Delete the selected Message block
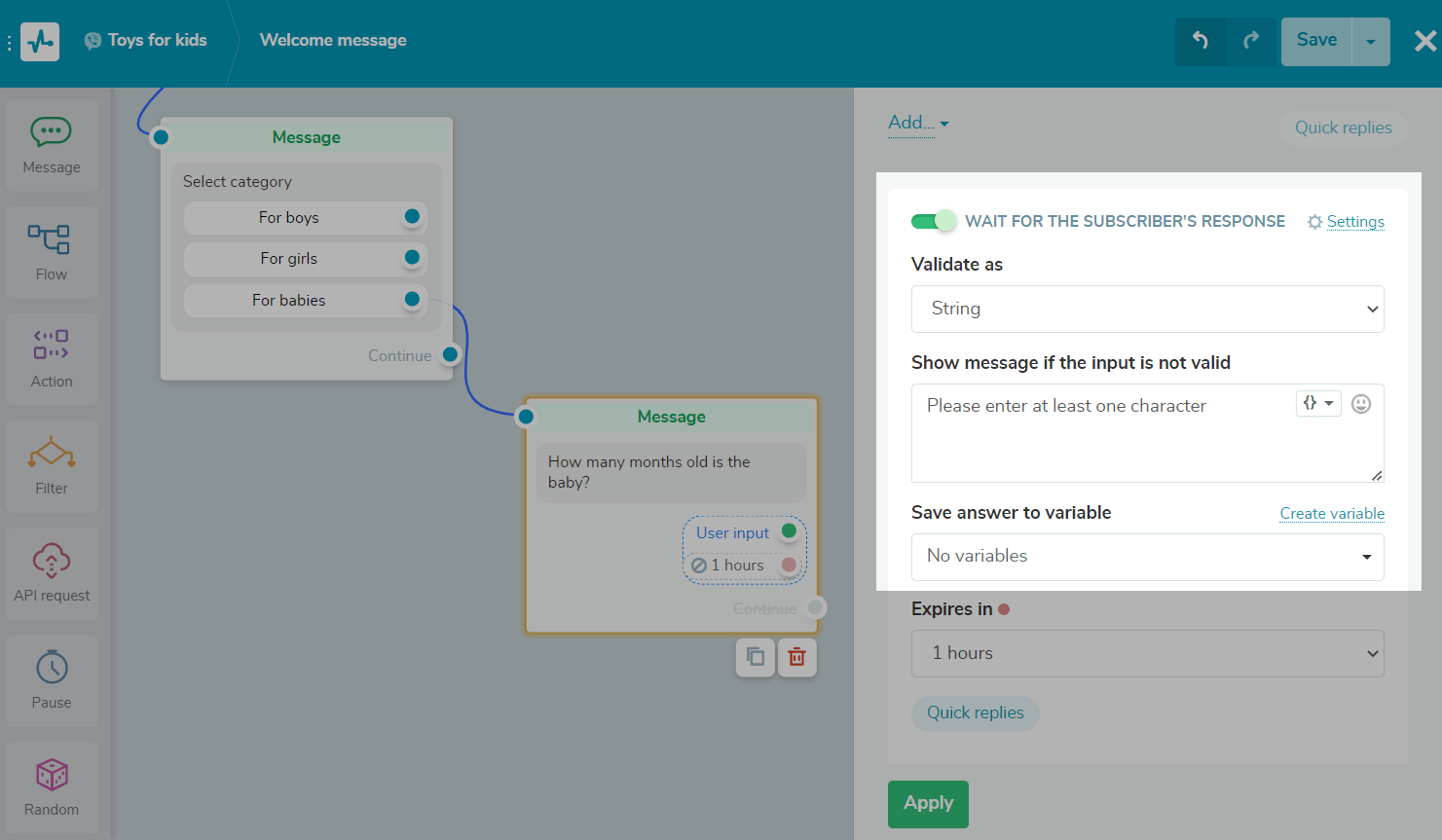Screen dimensions: 1442x840 pyautogui.click(x=796, y=657)
